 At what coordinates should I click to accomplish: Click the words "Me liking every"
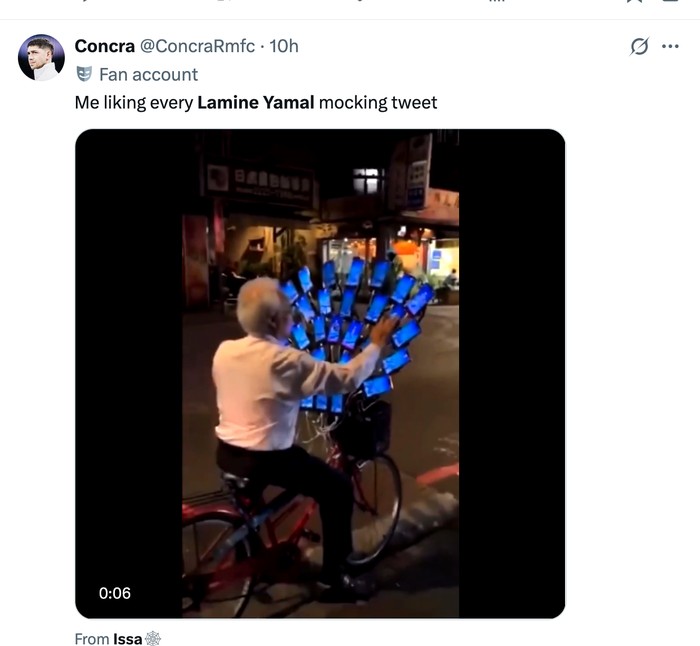point(134,102)
